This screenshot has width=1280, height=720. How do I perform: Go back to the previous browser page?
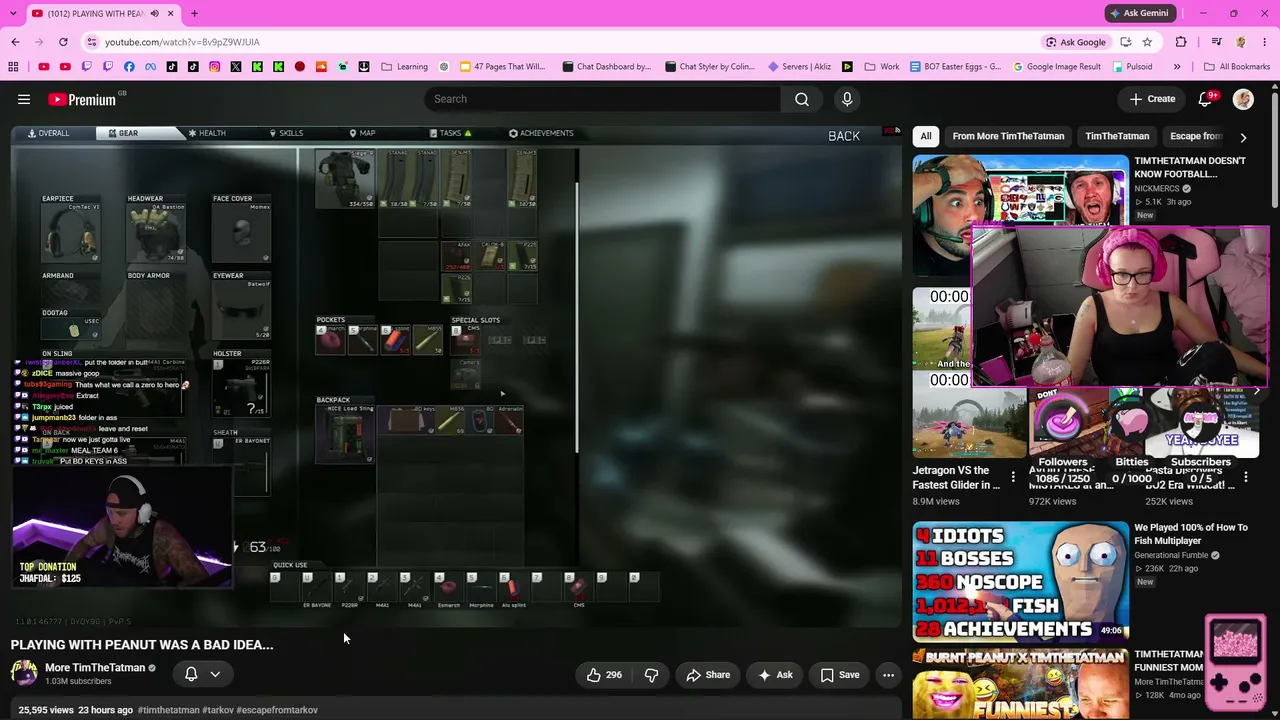coord(15,42)
